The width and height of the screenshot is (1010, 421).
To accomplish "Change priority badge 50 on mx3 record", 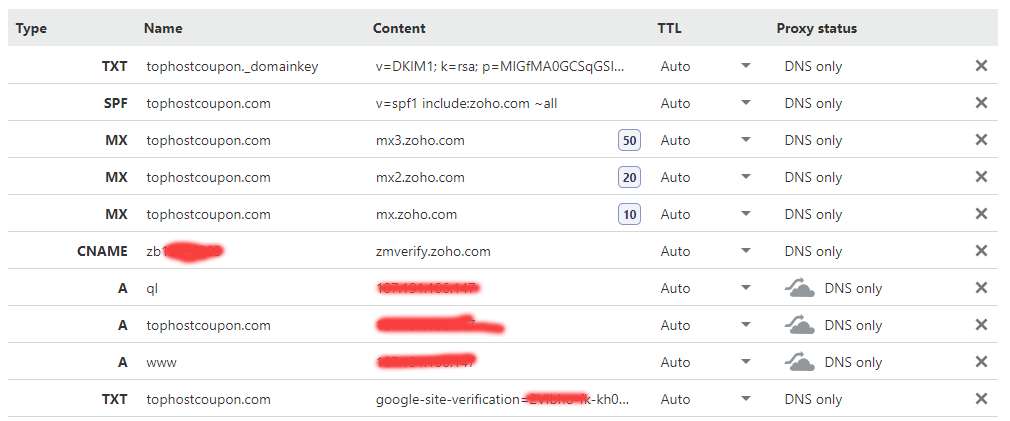I will click(x=629, y=140).
